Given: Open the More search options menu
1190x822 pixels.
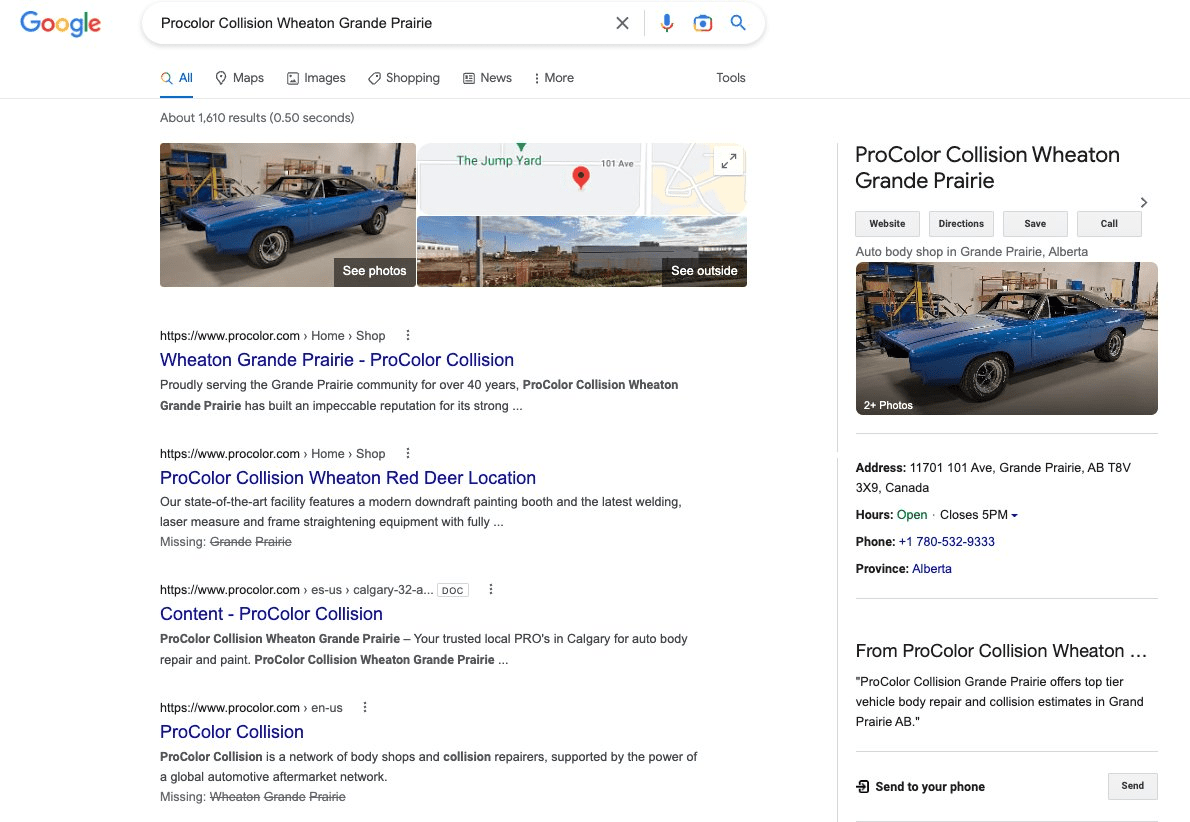Looking at the screenshot, I should tap(553, 77).
